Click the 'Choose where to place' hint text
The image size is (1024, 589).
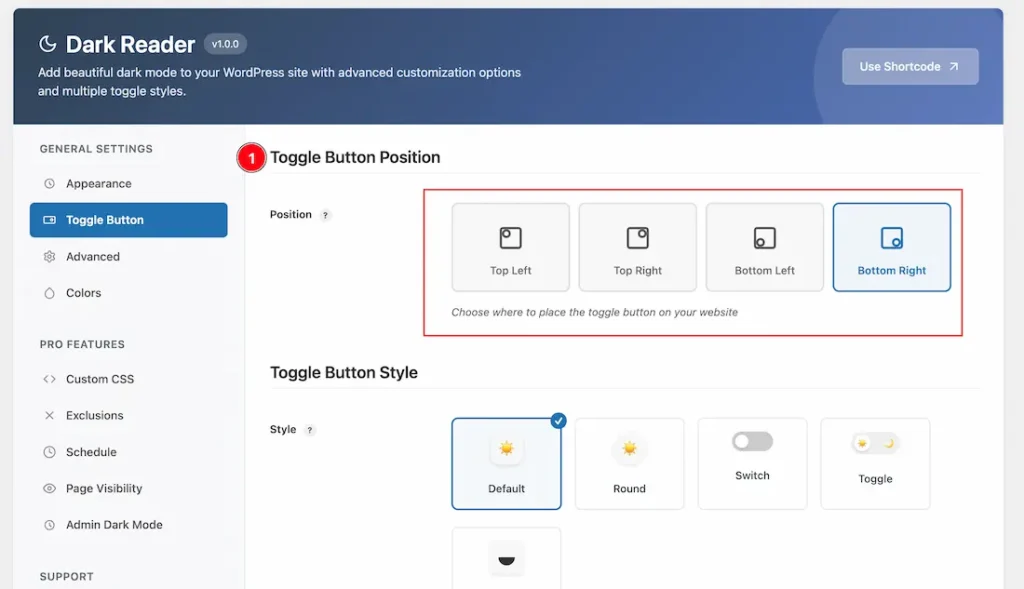pyautogui.click(x=594, y=312)
